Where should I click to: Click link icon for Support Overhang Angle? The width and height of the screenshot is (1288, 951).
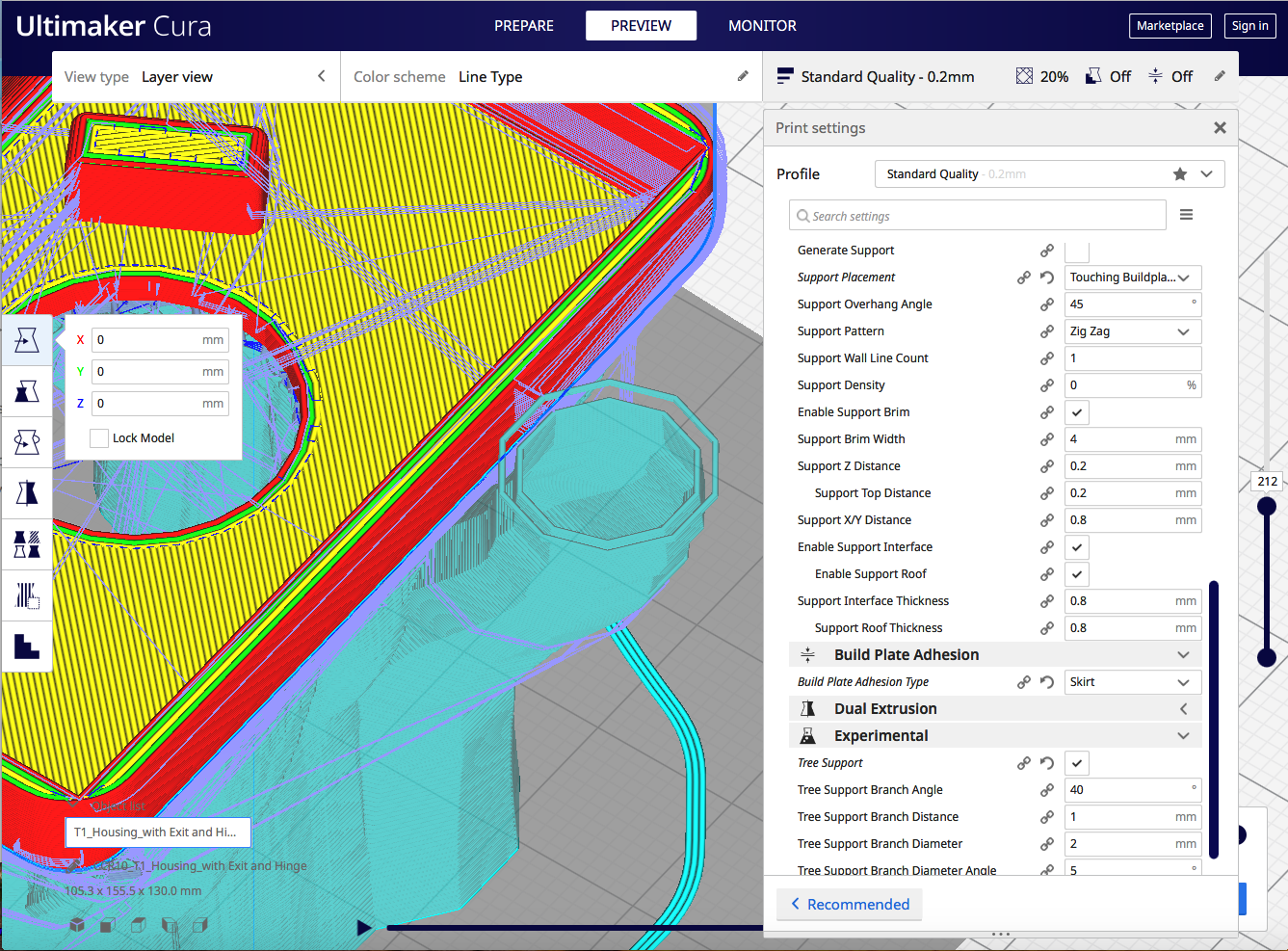1047,304
